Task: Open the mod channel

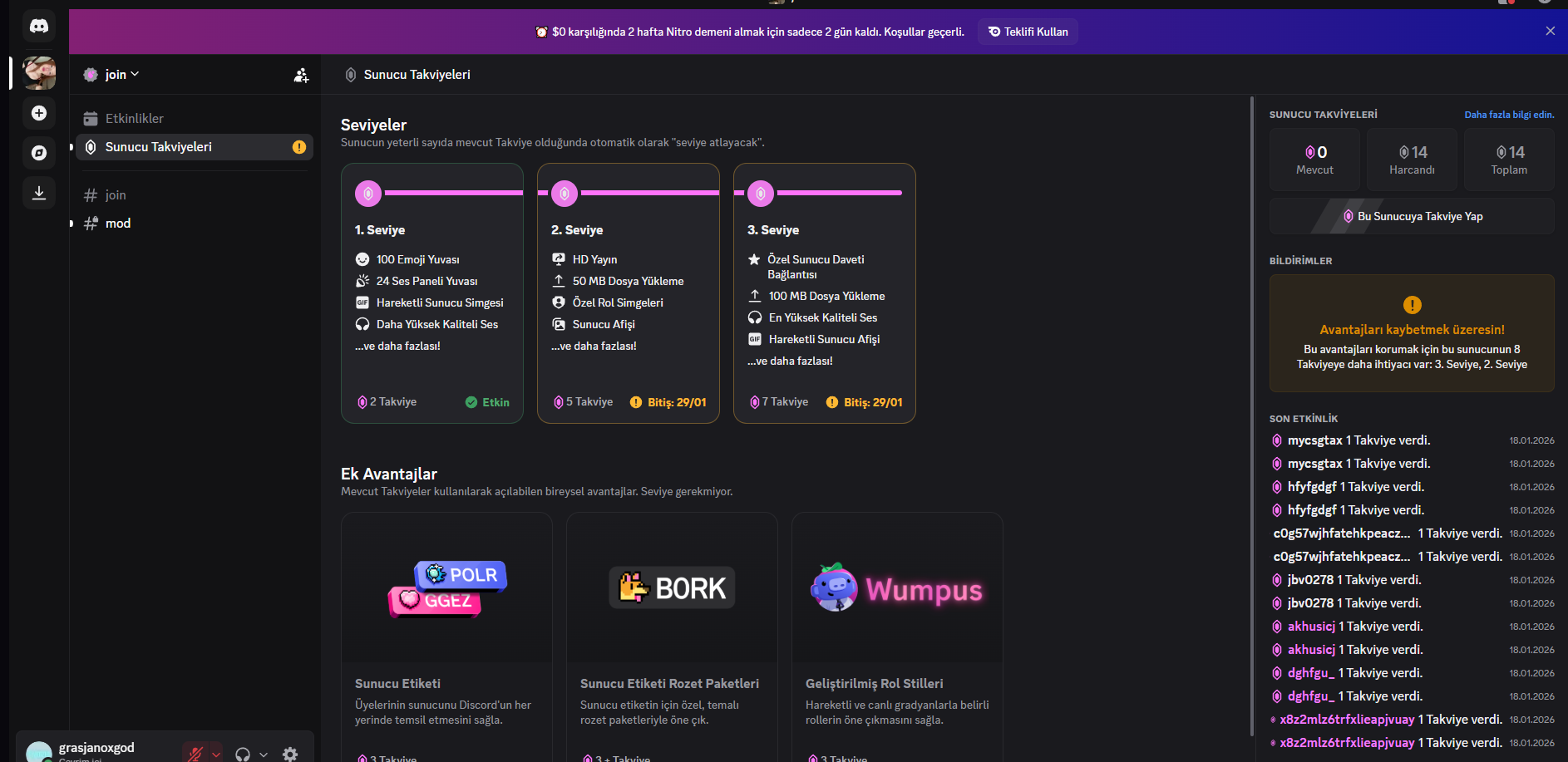Action: point(195,224)
